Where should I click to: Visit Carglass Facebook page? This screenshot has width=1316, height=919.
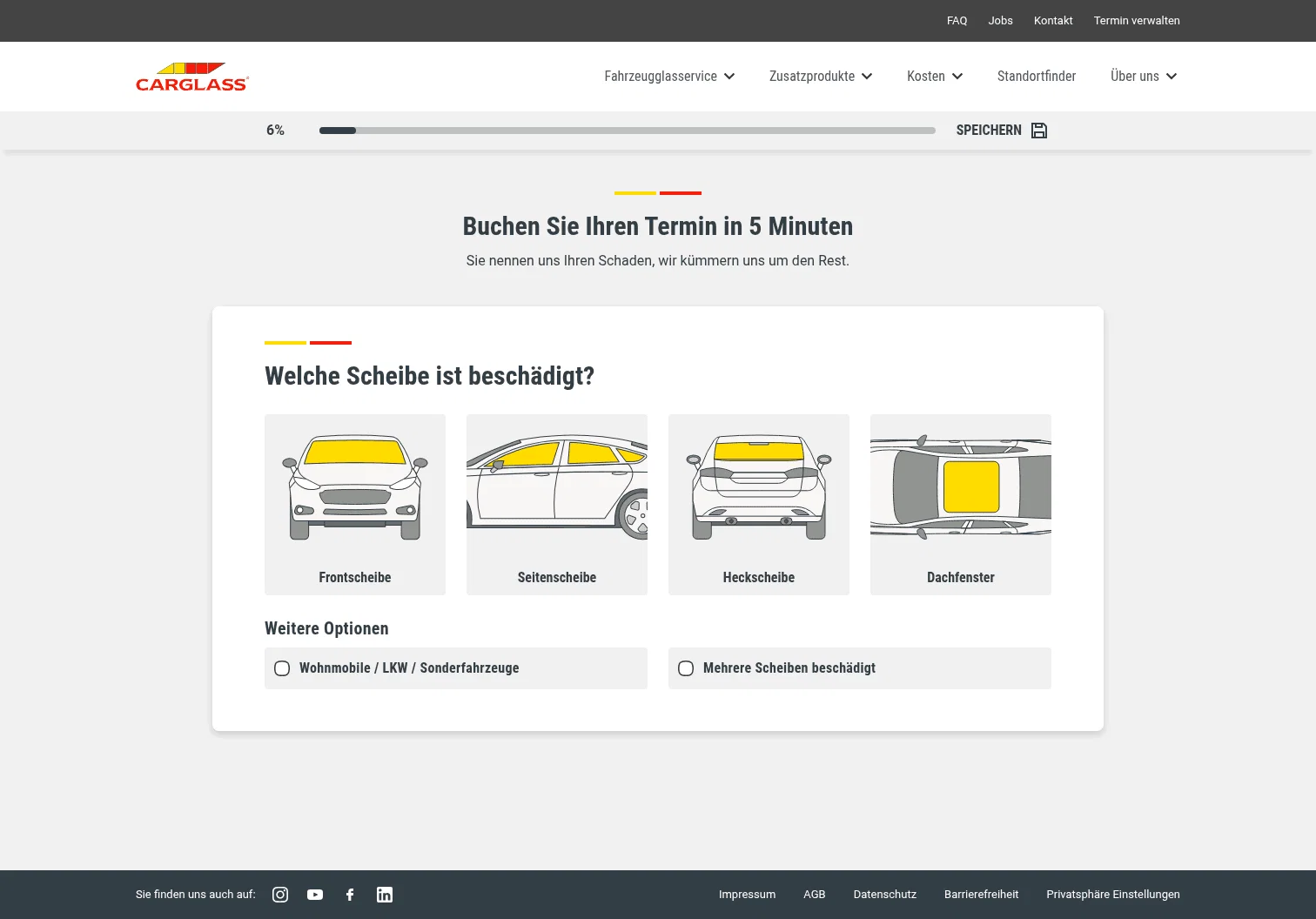pyautogui.click(x=350, y=895)
